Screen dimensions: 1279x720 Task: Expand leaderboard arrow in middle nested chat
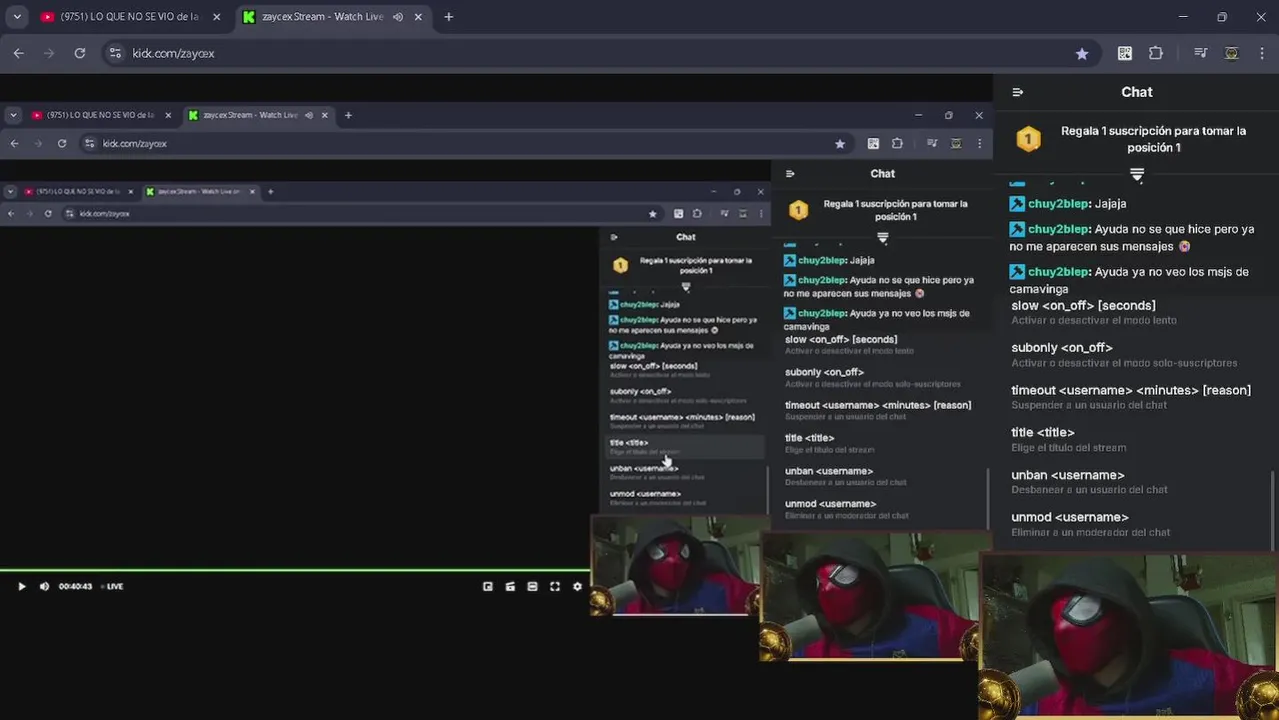(882, 238)
